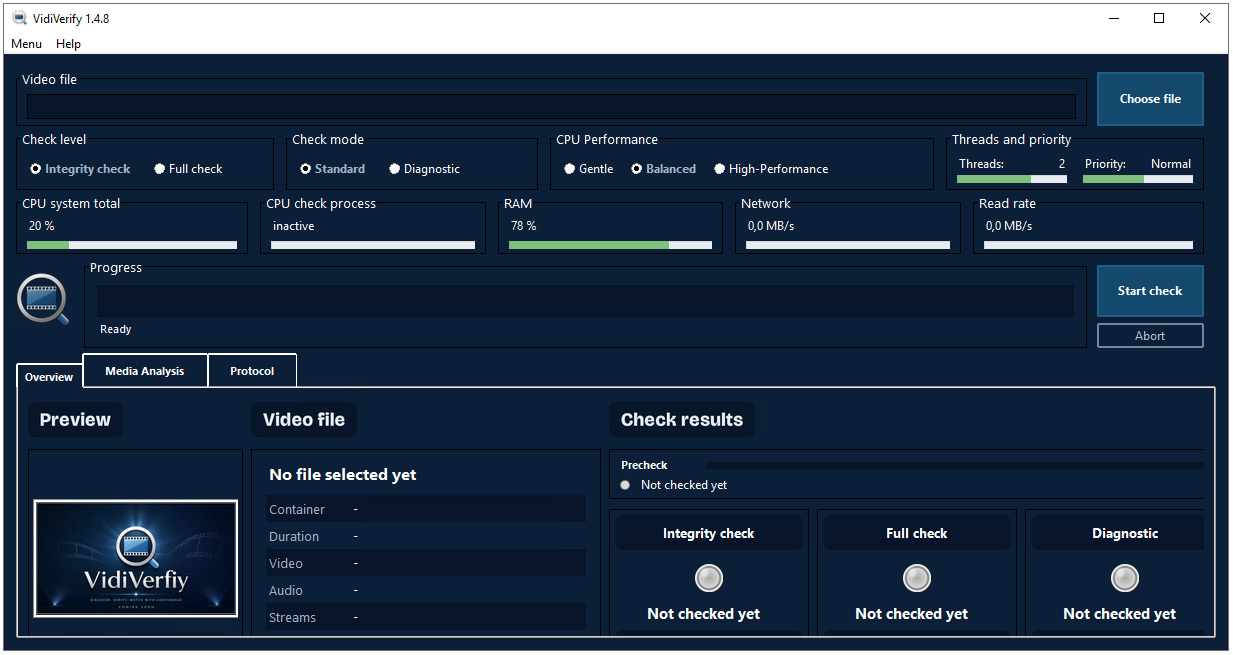This screenshot has width=1233, height=655.
Task: Click the Preview heading
Action: pos(75,420)
